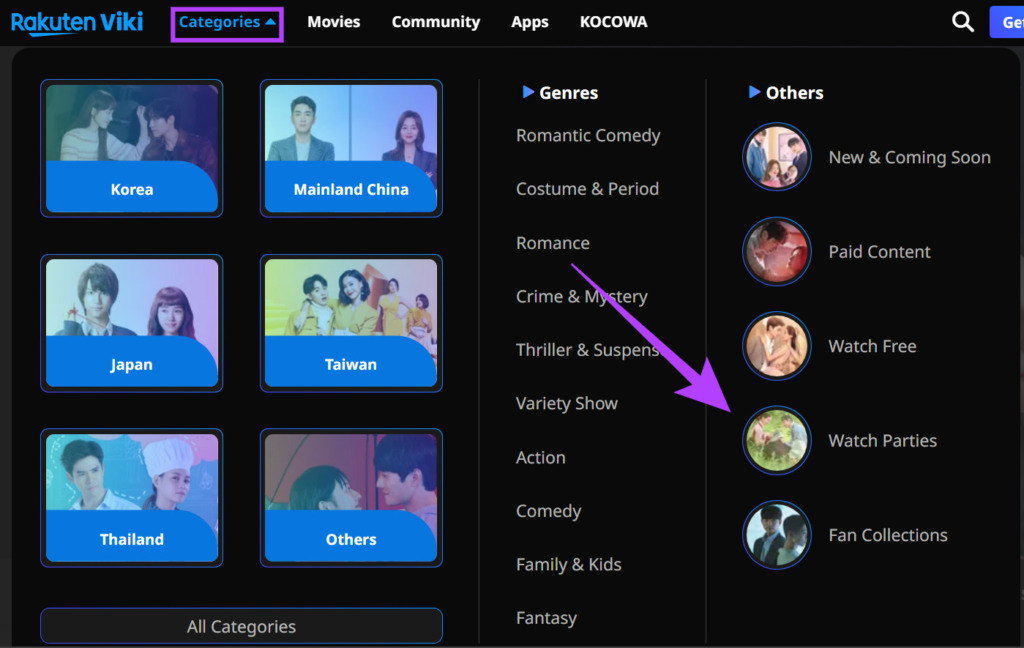Open the Community menu item
This screenshot has height=648, width=1024.
[435, 22]
